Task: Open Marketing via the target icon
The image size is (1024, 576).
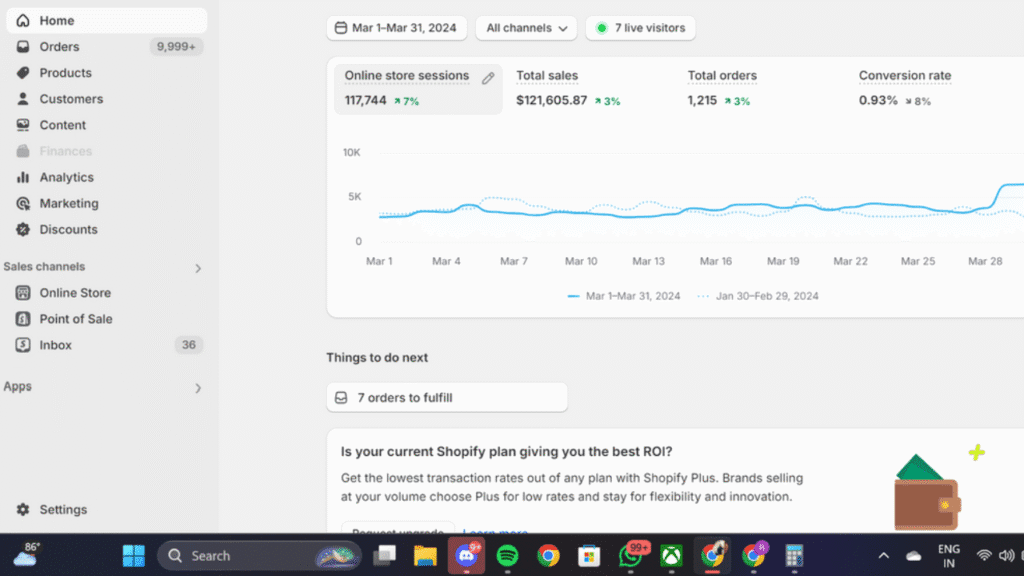Action: (x=23, y=203)
